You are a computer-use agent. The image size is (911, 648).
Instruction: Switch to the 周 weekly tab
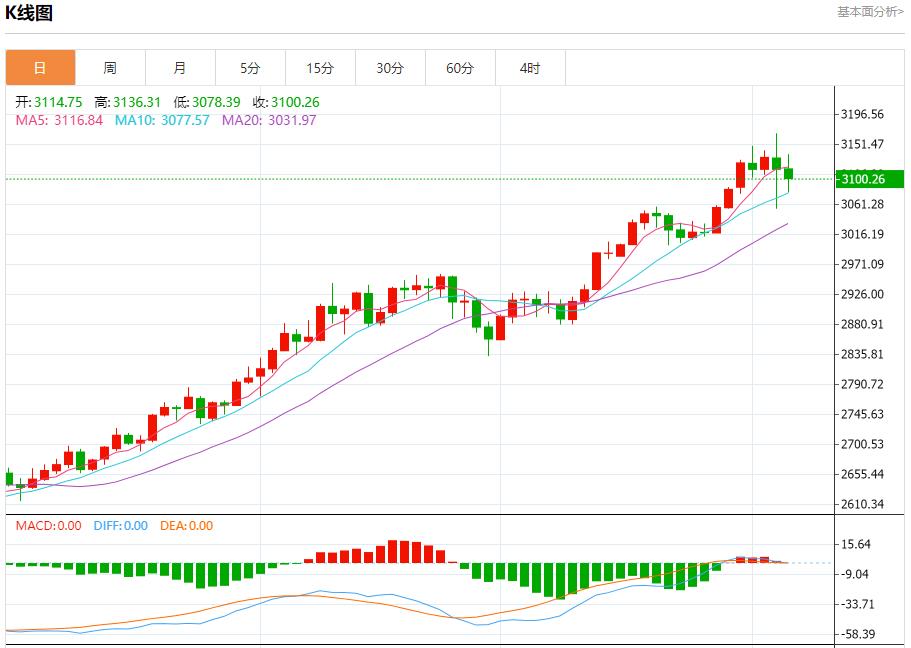click(x=110, y=68)
